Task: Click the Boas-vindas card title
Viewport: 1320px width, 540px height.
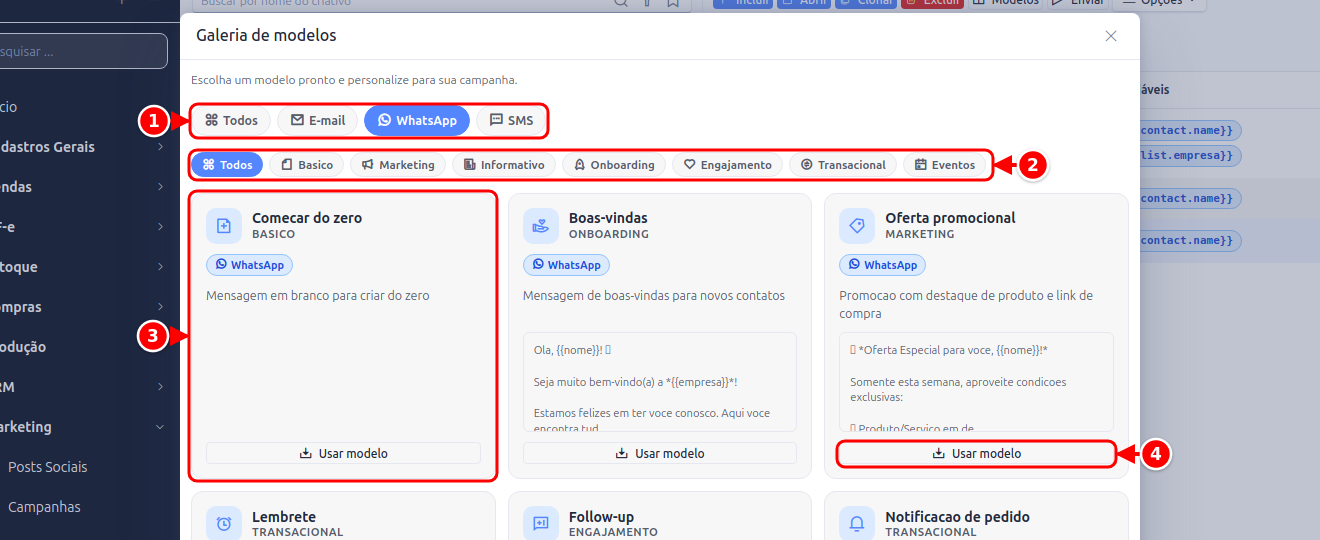Action: [608, 217]
